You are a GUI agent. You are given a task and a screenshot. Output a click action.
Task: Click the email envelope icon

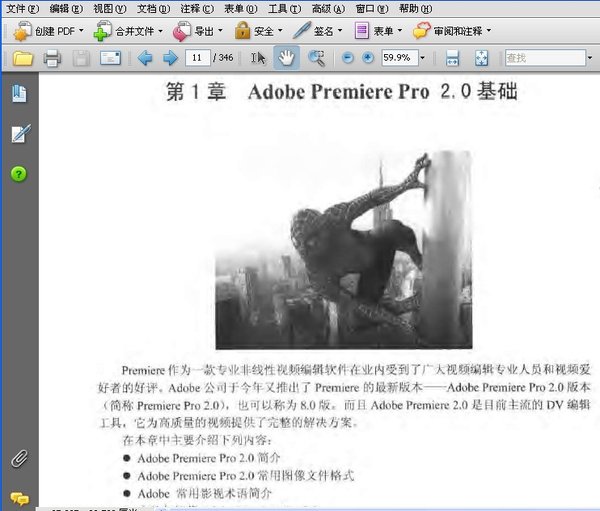coord(110,58)
